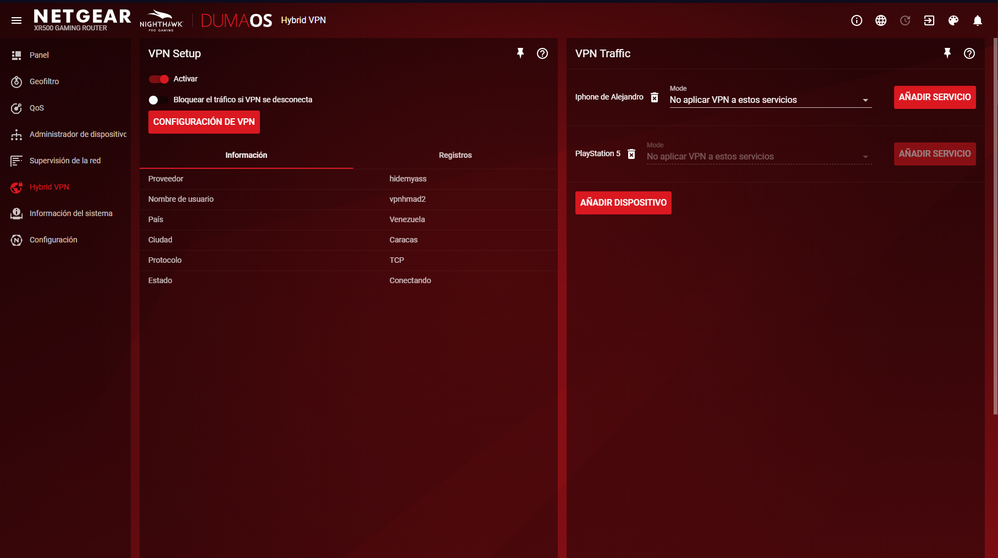Switch to the Información tab
998x558 pixels.
[246, 155]
